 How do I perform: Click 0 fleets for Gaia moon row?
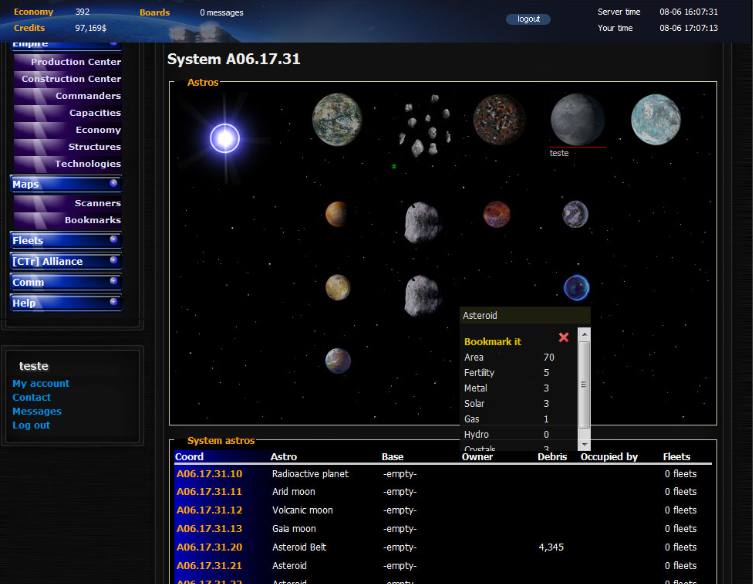click(680, 528)
